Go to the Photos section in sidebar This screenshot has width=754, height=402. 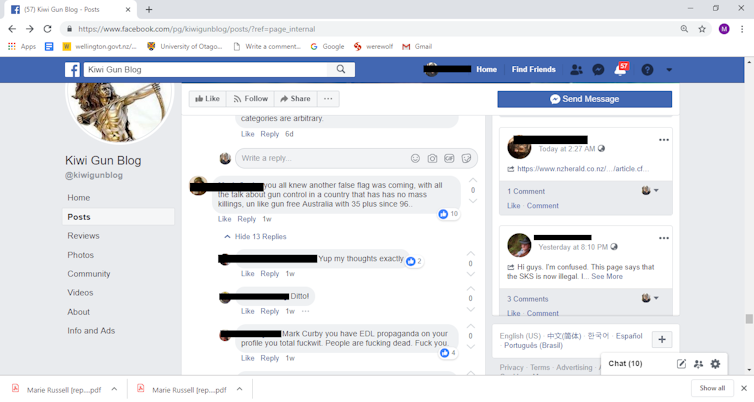[x=80, y=255]
